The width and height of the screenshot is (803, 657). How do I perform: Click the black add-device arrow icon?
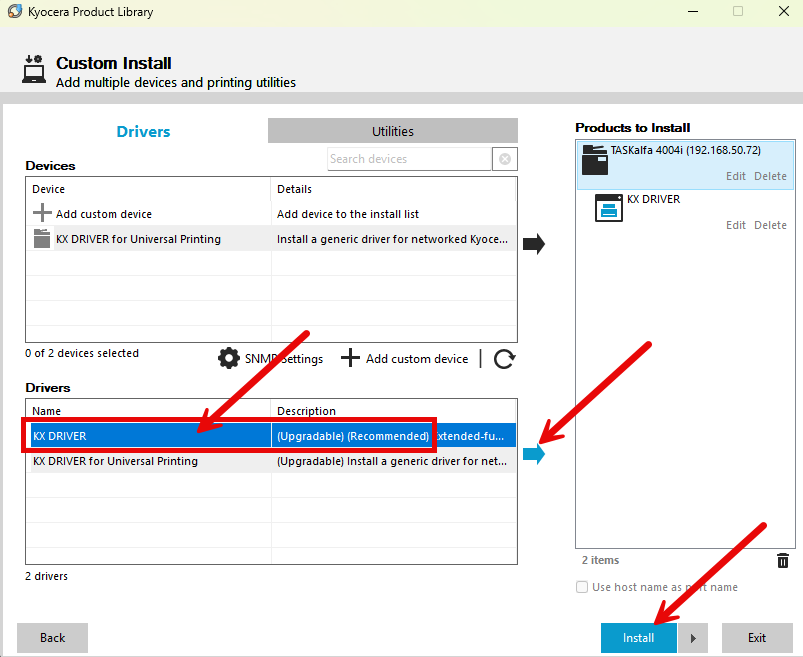point(534,244)
